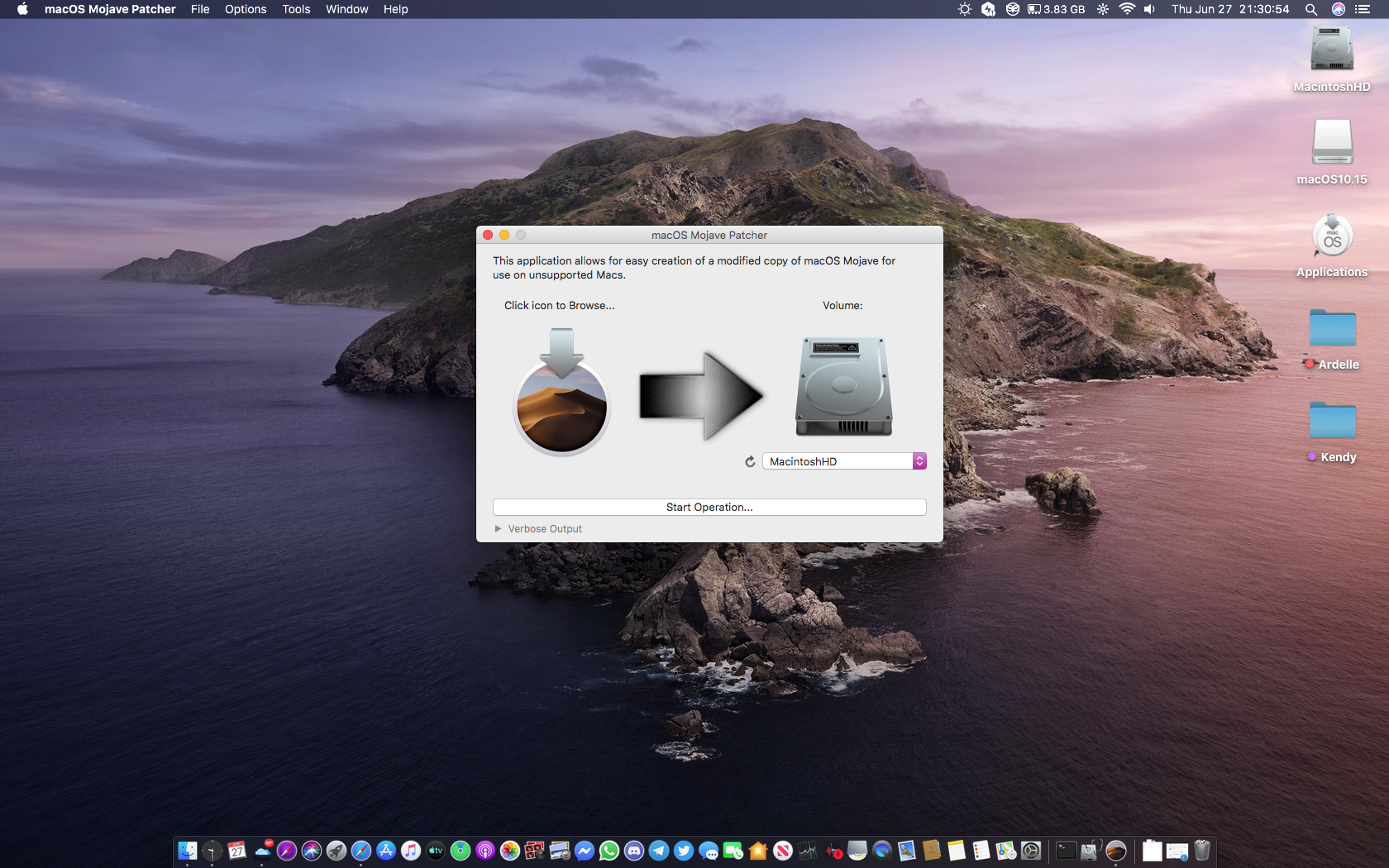Viewport: 1389px width, 868px height.
Task: Open Messages from the dock
Action: pyautogui.click(x=709, y=850)
